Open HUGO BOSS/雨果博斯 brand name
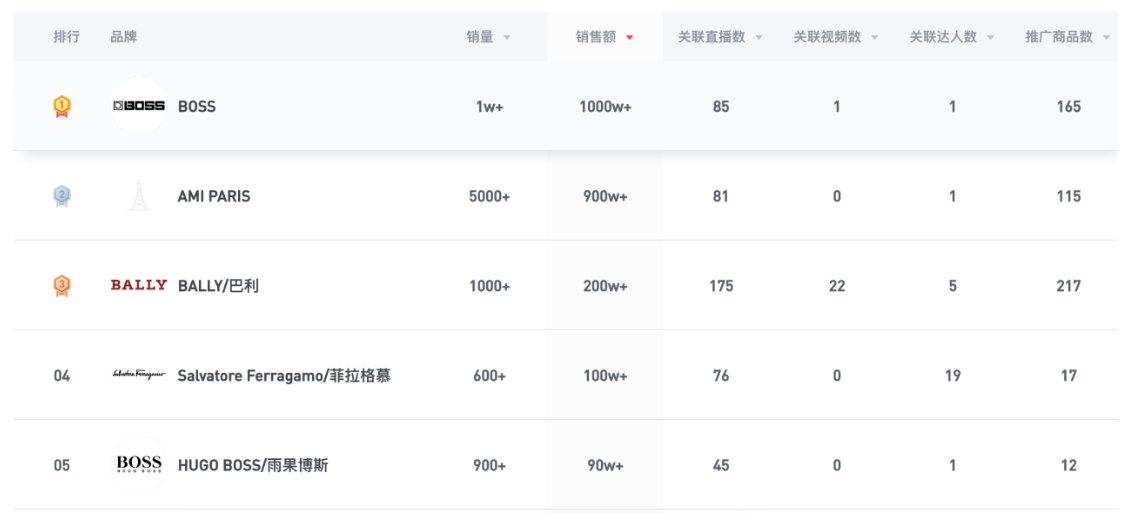 pyautogui.click(x=252, y=465)
